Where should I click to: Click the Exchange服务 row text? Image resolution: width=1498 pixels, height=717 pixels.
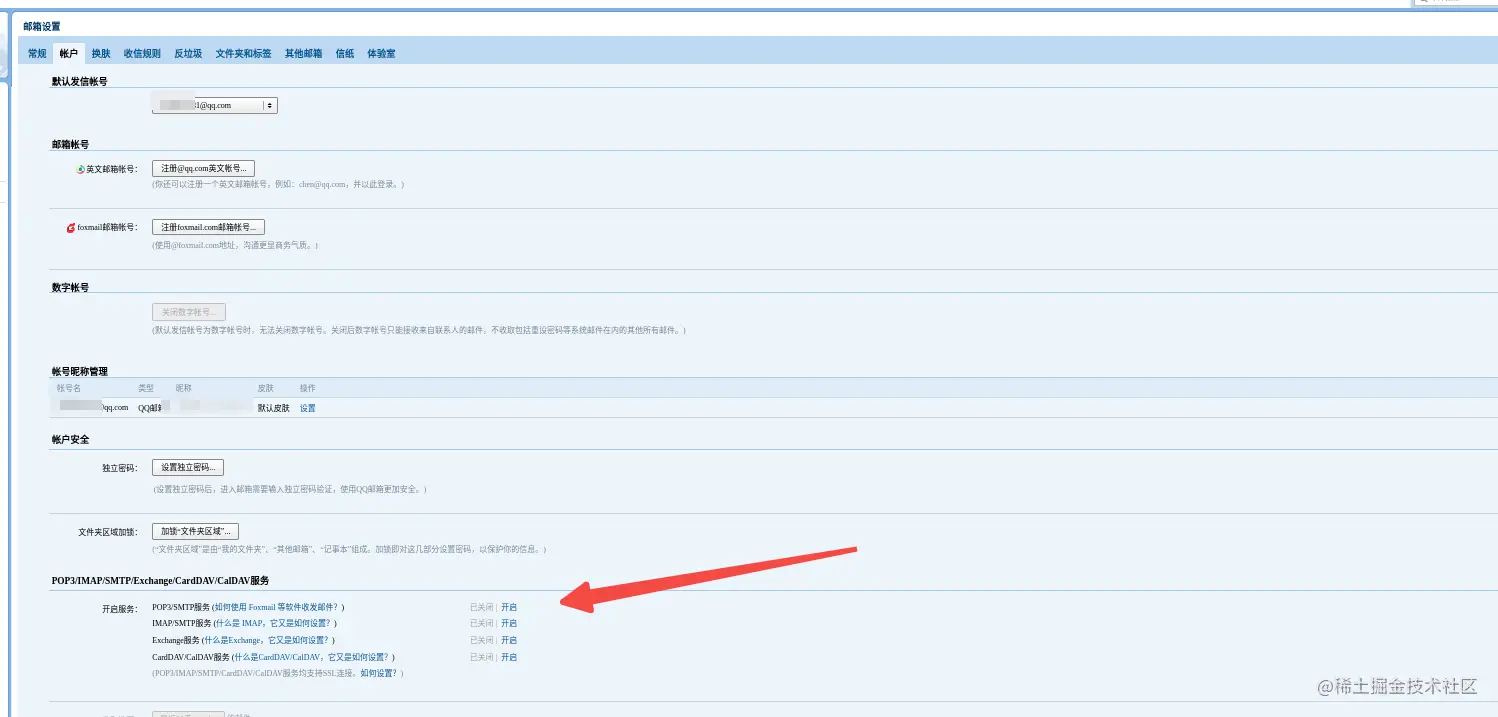coord(176,640)
